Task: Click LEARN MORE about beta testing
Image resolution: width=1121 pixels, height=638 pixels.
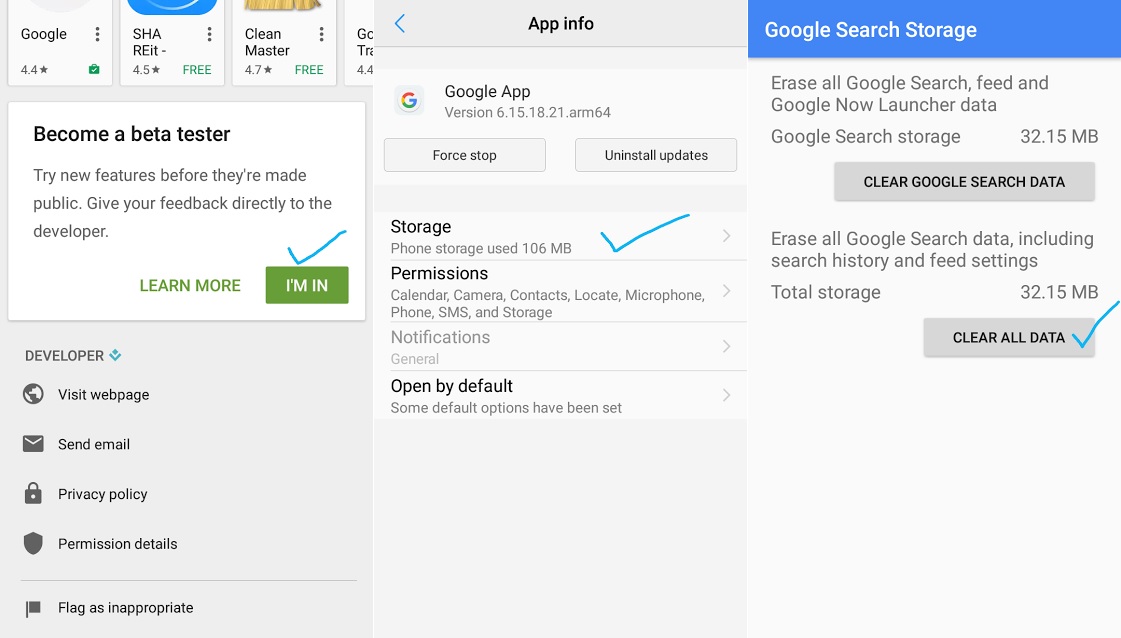Action: [x=190, y=285]
